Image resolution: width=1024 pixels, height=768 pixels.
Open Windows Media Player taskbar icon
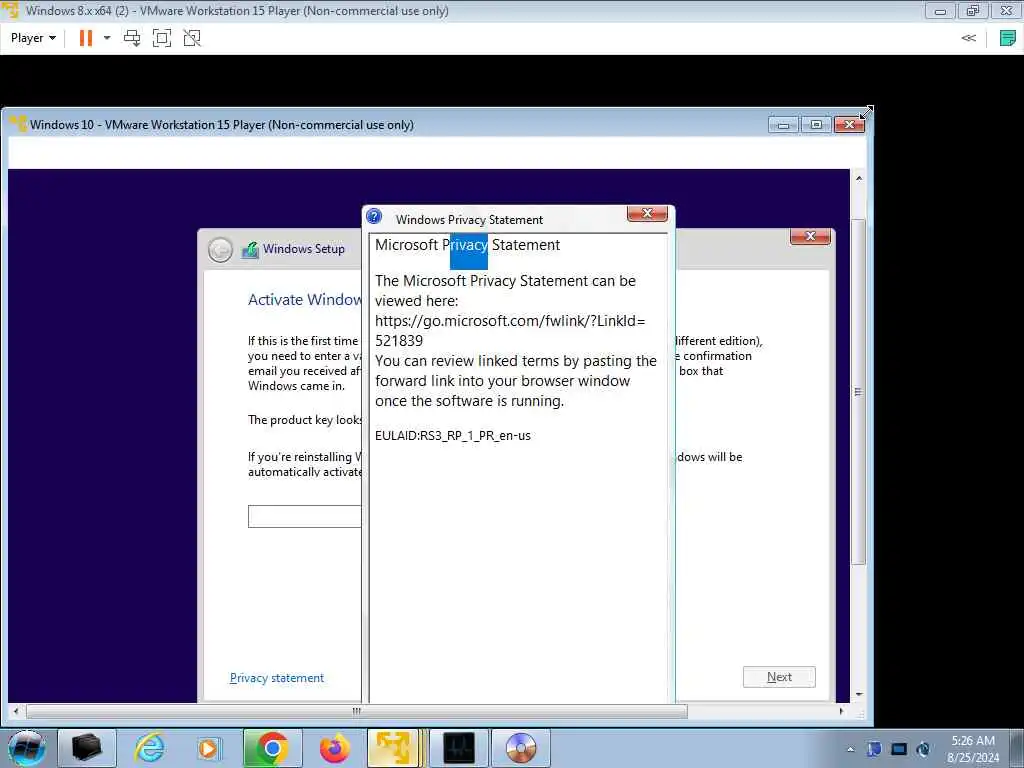click(x=209, y=748)
